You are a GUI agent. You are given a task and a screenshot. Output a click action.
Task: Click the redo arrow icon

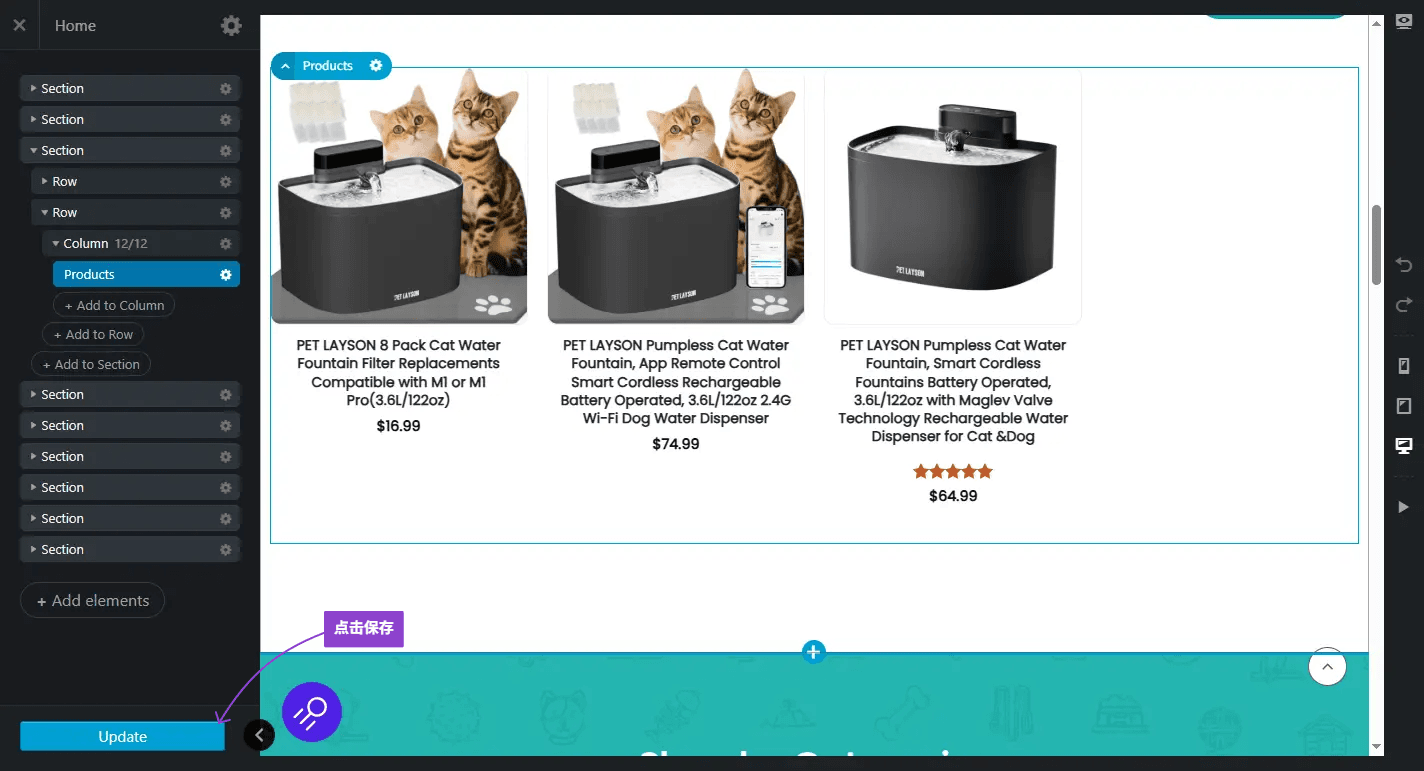[x=1403, y=304]
